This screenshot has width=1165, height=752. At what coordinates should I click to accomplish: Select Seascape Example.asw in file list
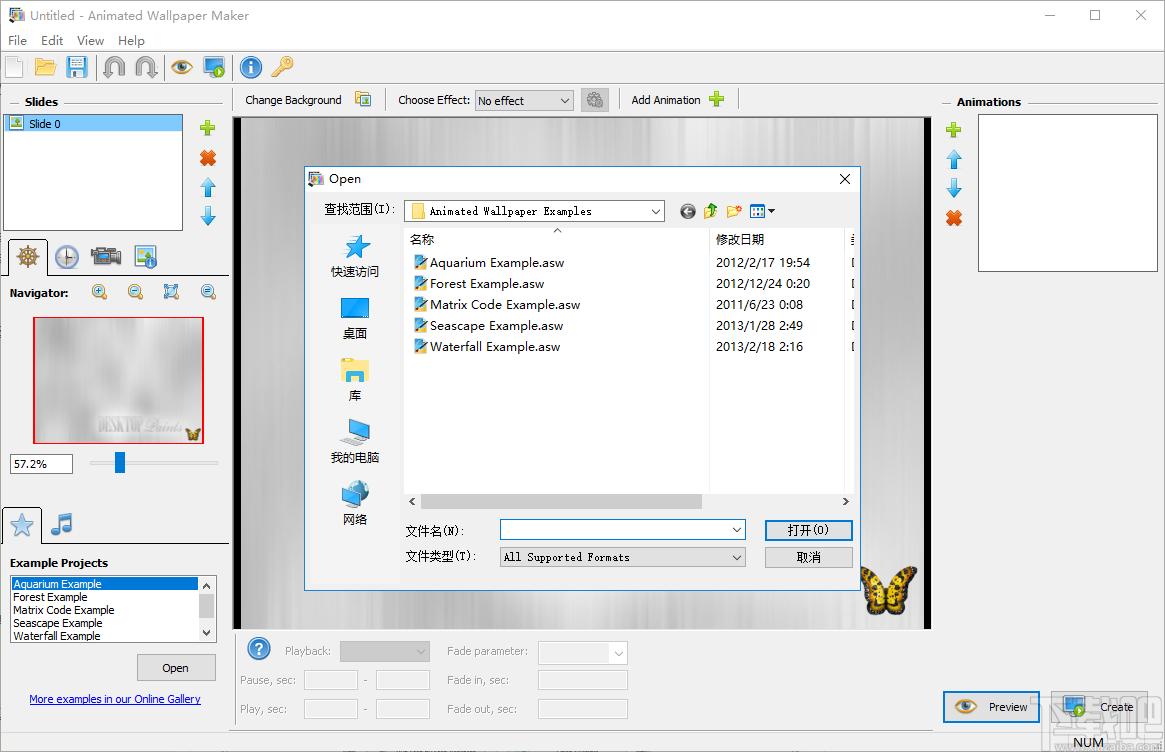(496, 326)
